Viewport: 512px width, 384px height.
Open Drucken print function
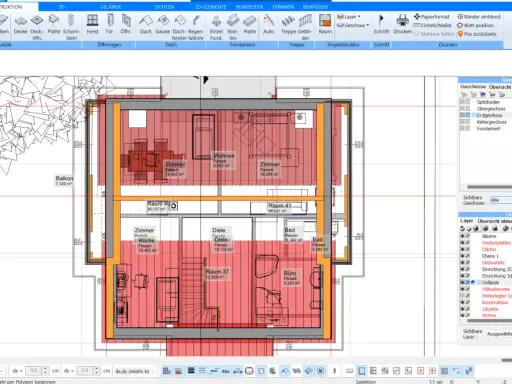[403, 25]
